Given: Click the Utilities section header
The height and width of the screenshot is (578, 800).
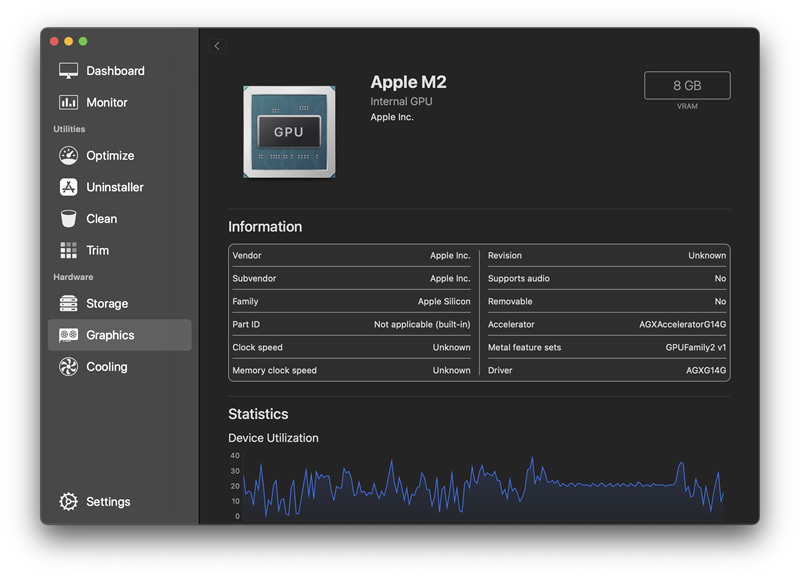Looking at the screenshot, I should [x=69, y=129].
